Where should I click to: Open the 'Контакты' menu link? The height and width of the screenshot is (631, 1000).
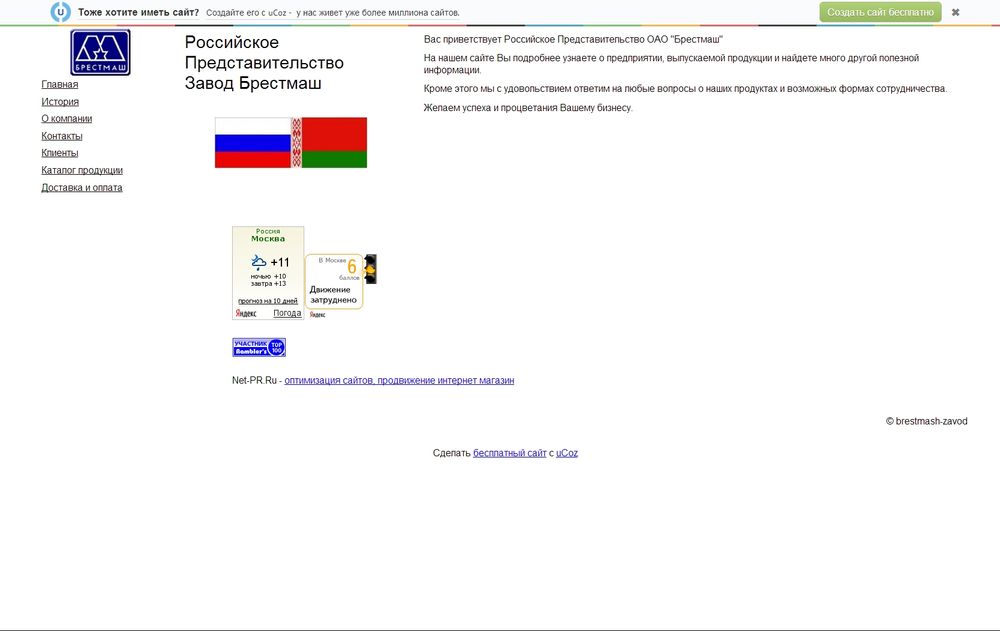(x=62, y=136)
